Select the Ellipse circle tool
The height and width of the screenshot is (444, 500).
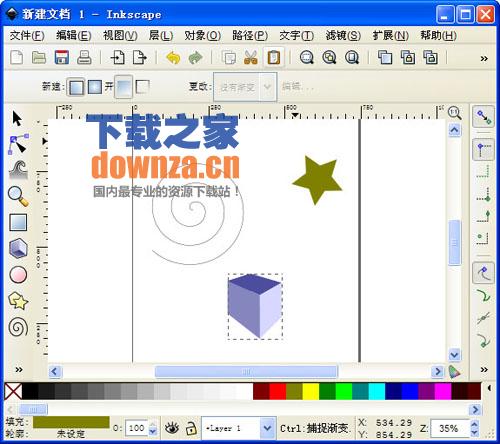coord(18,275)
